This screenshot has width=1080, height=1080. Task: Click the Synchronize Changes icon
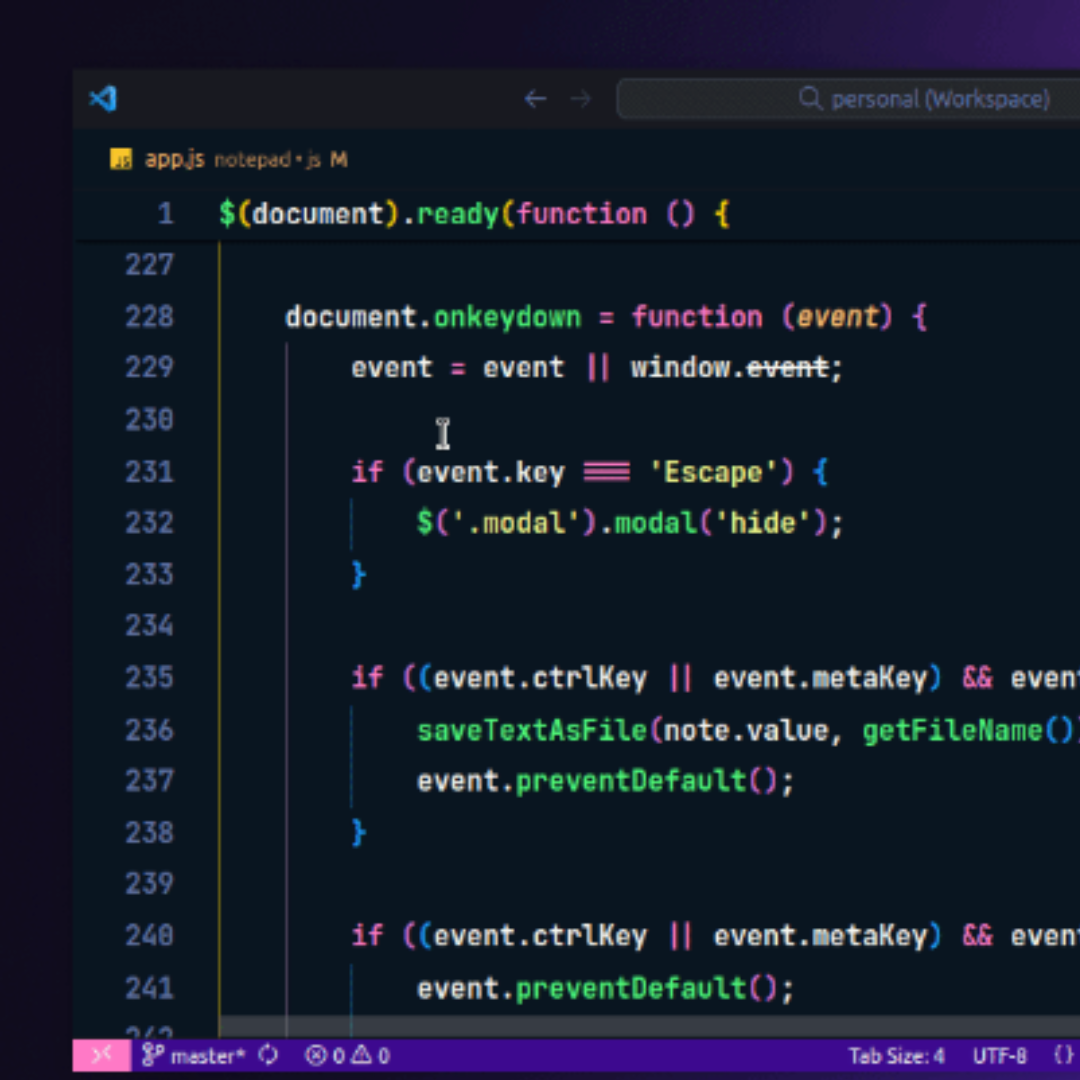268,1055
